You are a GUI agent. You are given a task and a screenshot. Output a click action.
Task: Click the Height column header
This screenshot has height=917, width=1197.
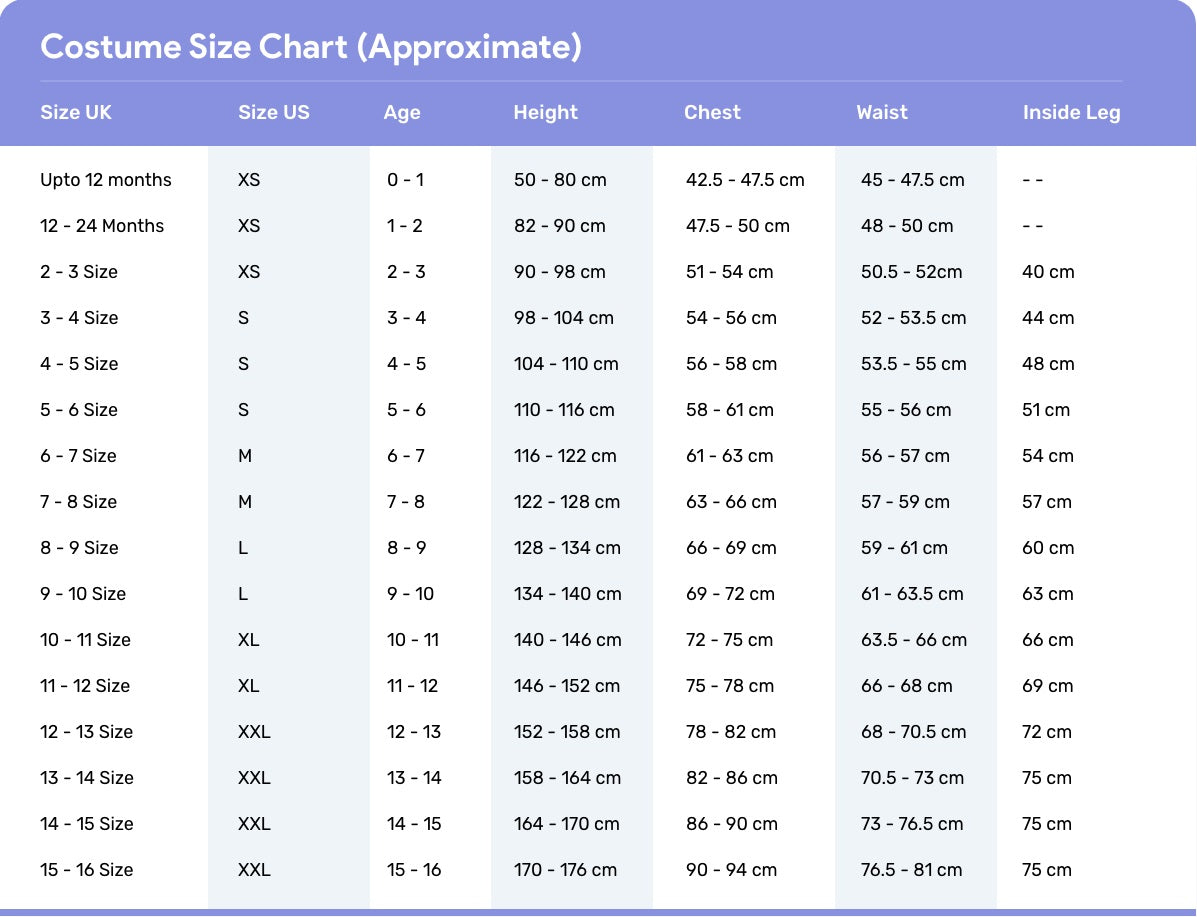[x=545, y=113]
